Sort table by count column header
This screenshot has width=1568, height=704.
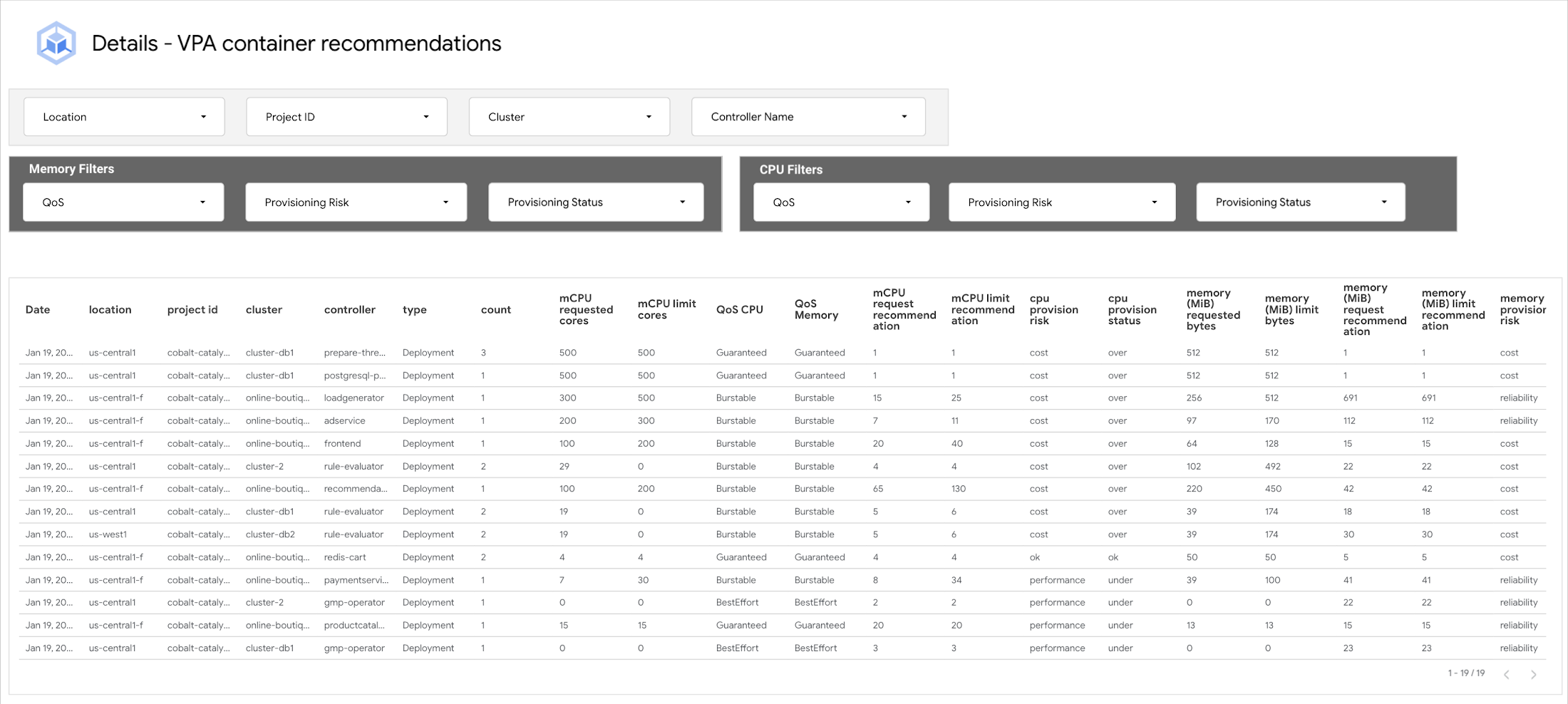pyautogui.click(x=496, y=310)
